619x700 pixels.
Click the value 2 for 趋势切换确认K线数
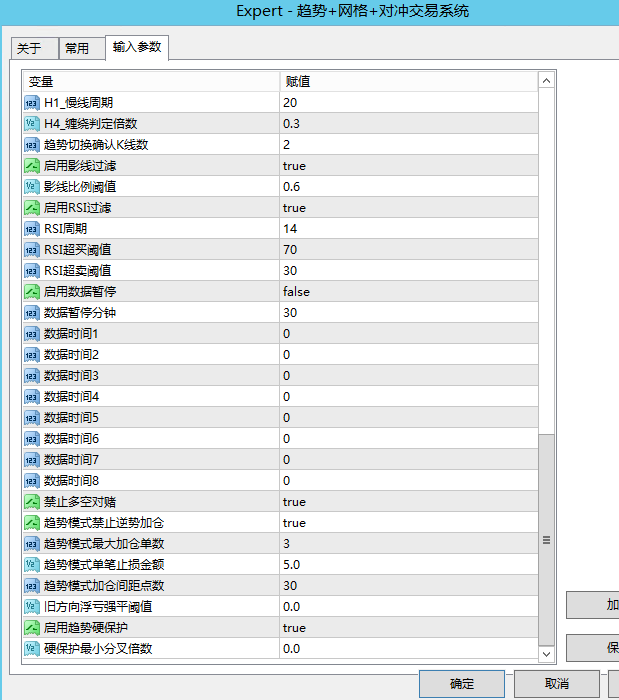click(287, 145)
